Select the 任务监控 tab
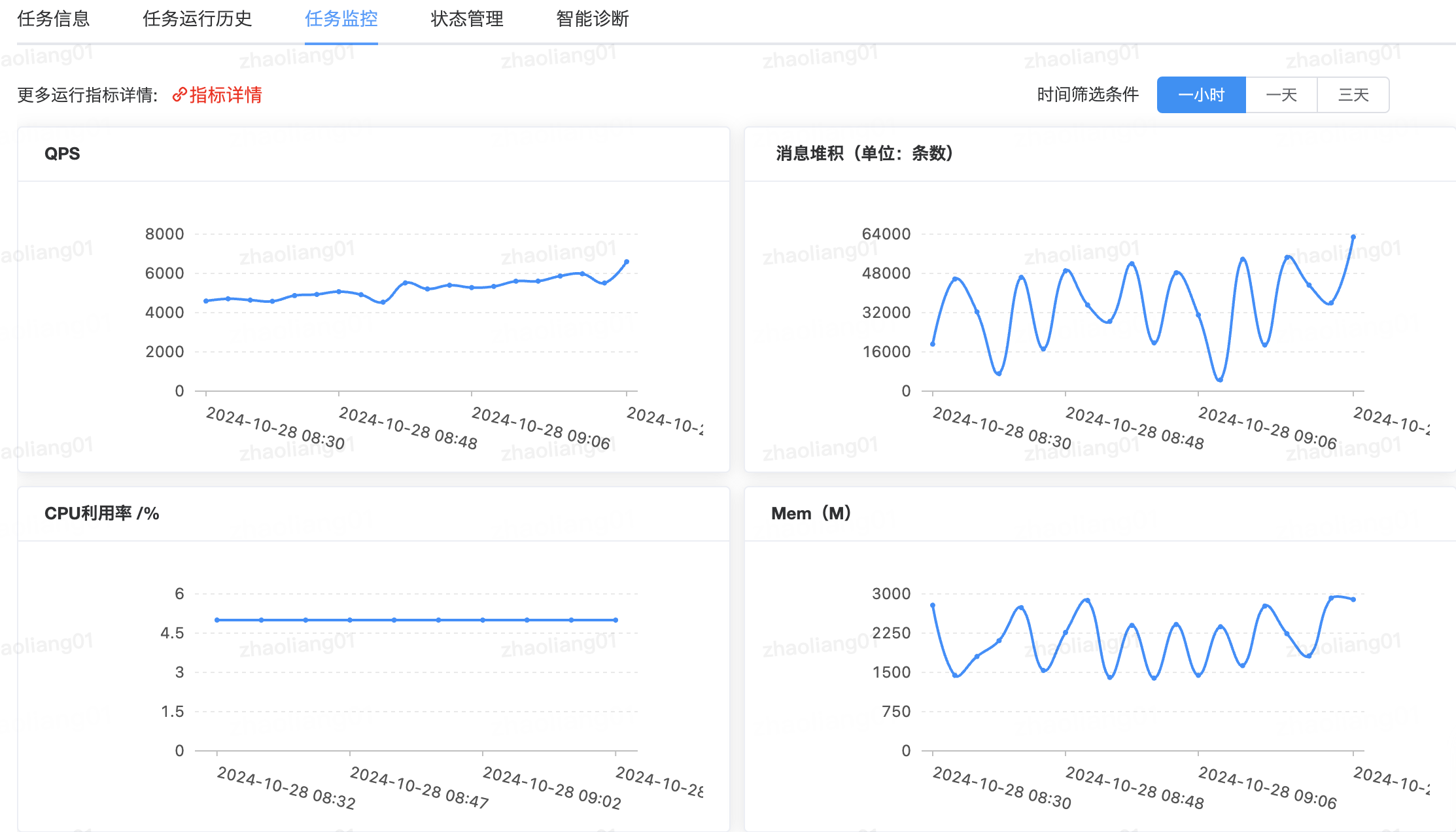Screen dimensions: 1456x832 [341, 19]
